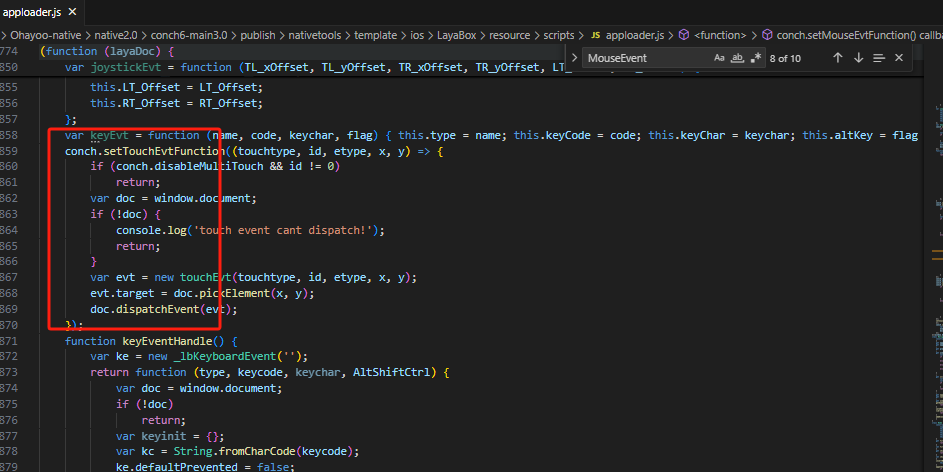943x472 pixels.
Task: Open the nativetools breadcrumb folder
Action: [x=319, y=34]
